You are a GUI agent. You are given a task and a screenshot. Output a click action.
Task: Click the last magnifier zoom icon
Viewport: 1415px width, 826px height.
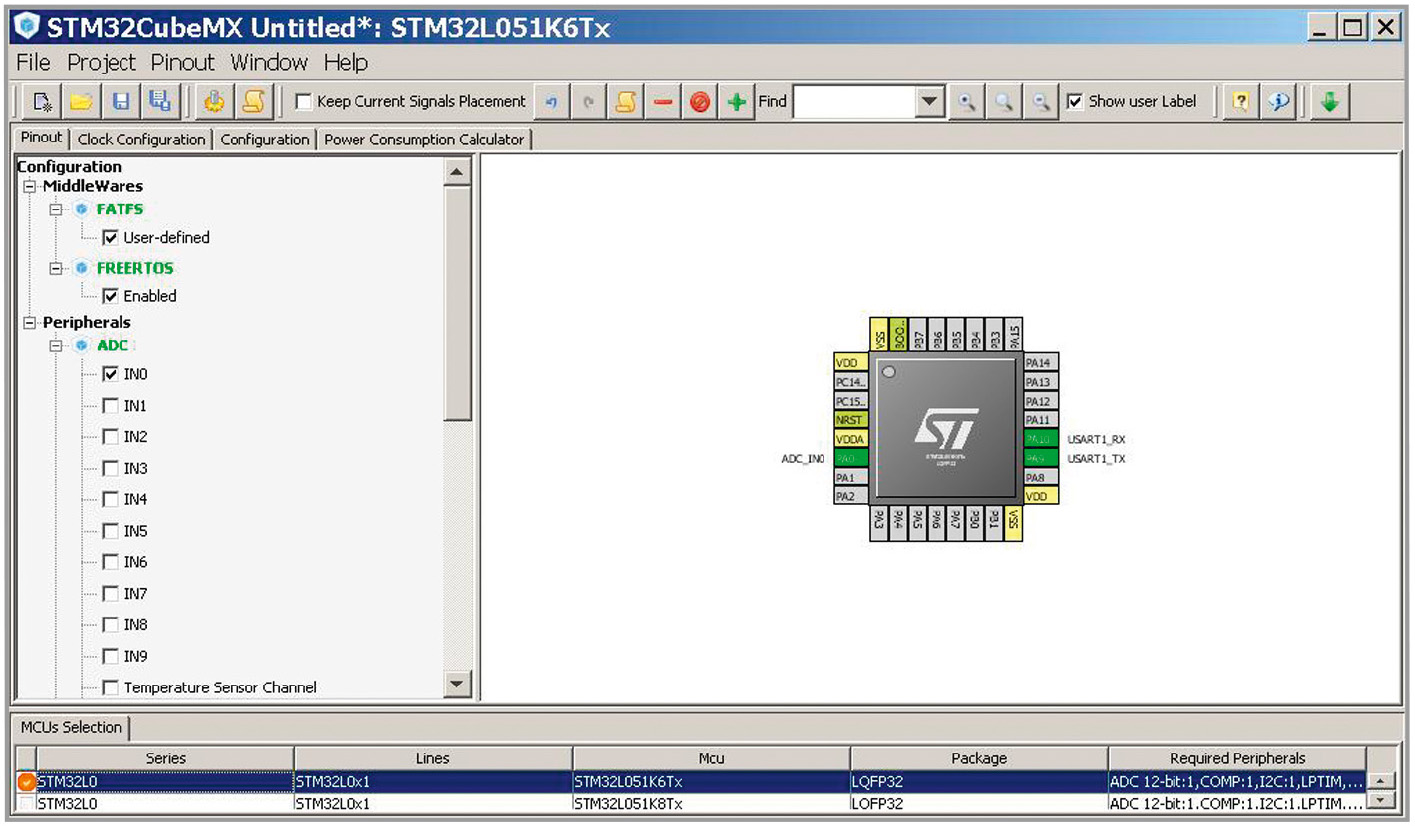(x=1041, y=101)
